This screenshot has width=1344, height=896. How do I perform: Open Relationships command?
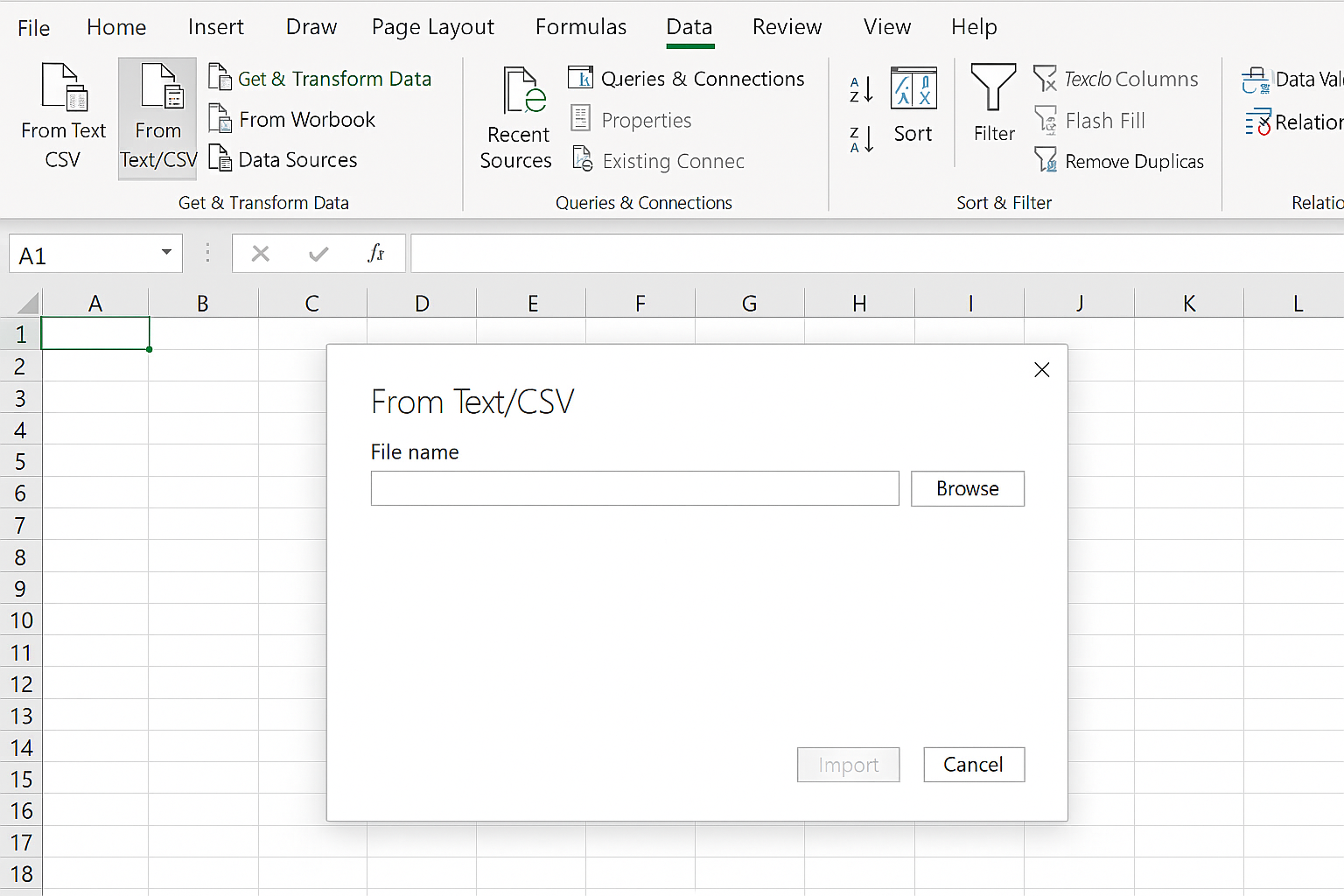pos(1294,122)
